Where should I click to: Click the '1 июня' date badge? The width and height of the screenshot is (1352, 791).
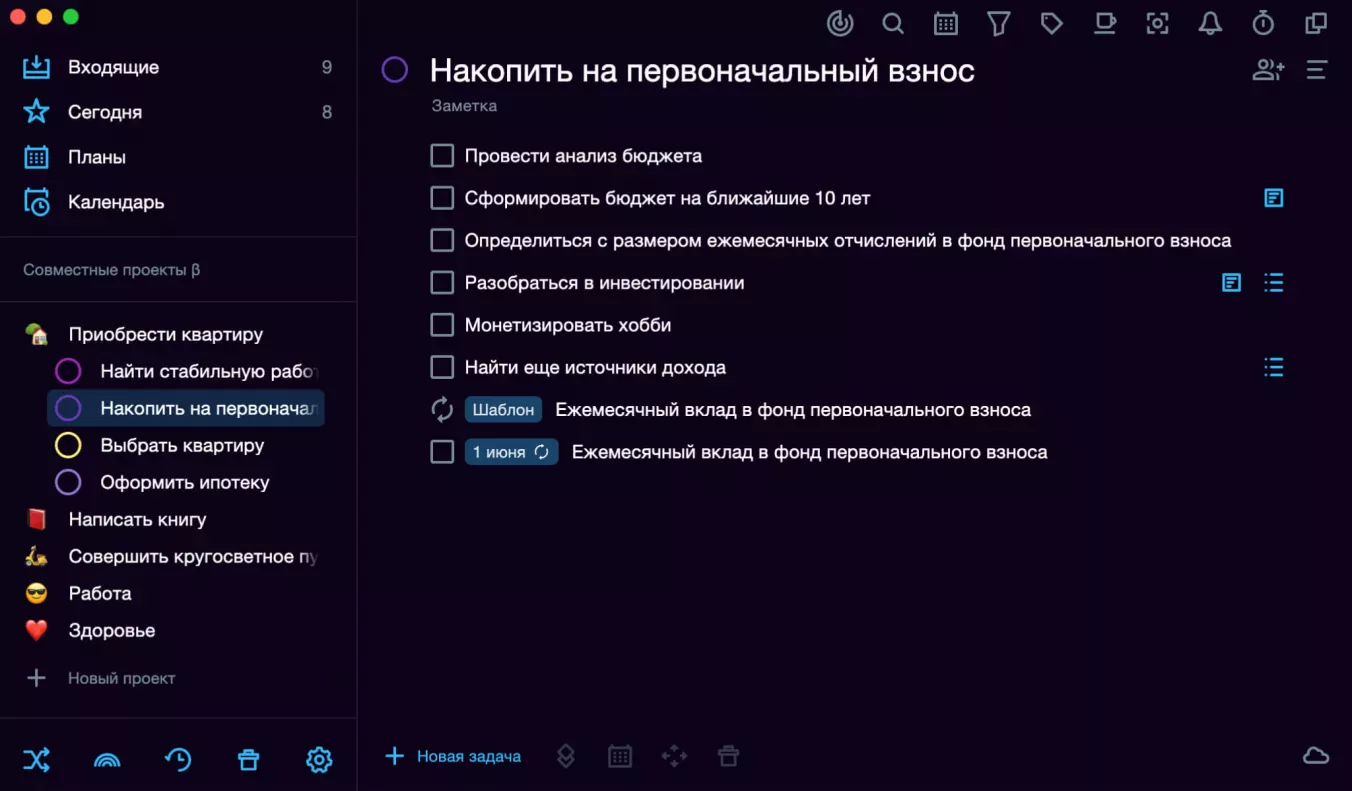pyautogui.click(x=511, y=452)
